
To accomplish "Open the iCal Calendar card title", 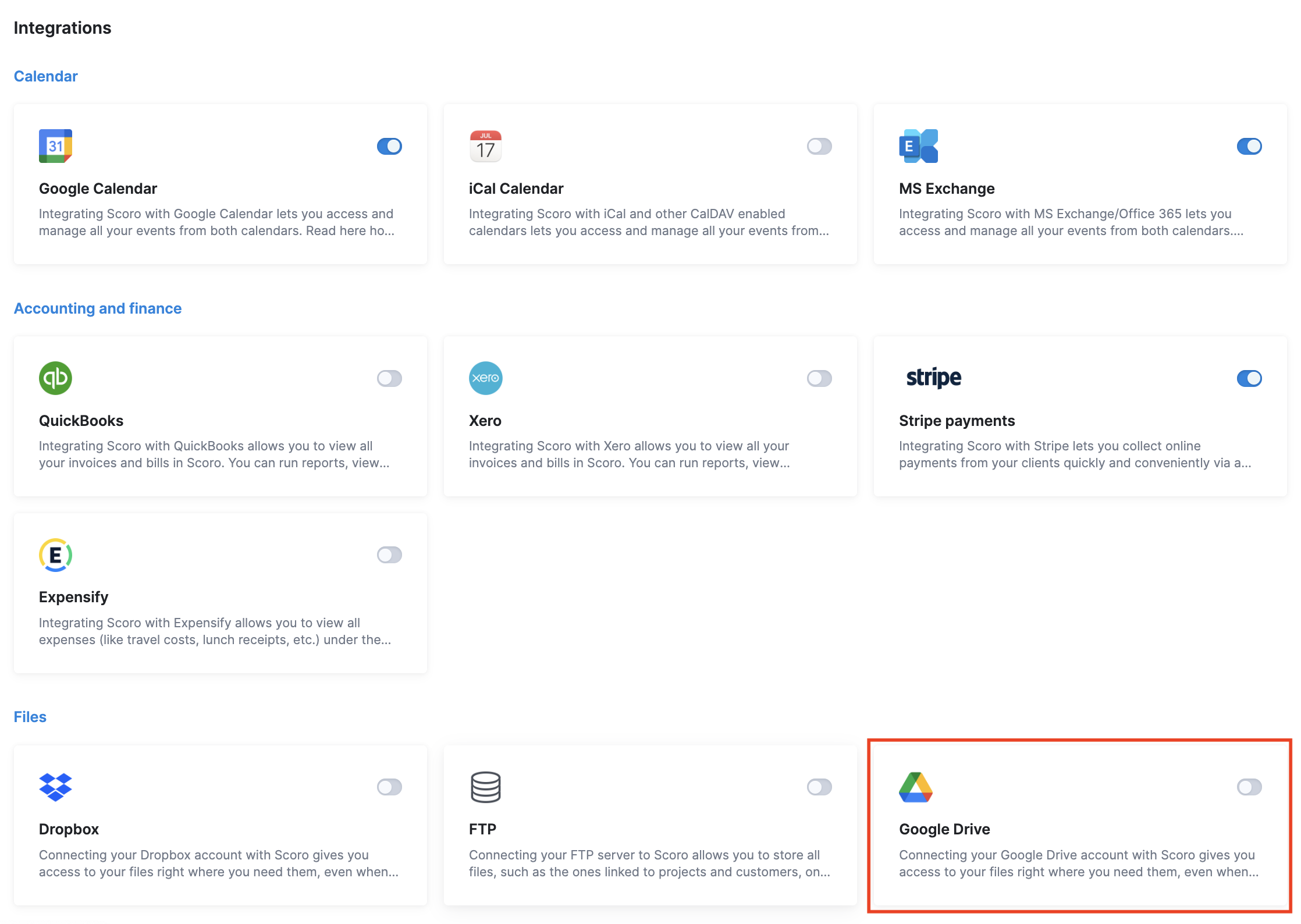I will pos(516,189).
